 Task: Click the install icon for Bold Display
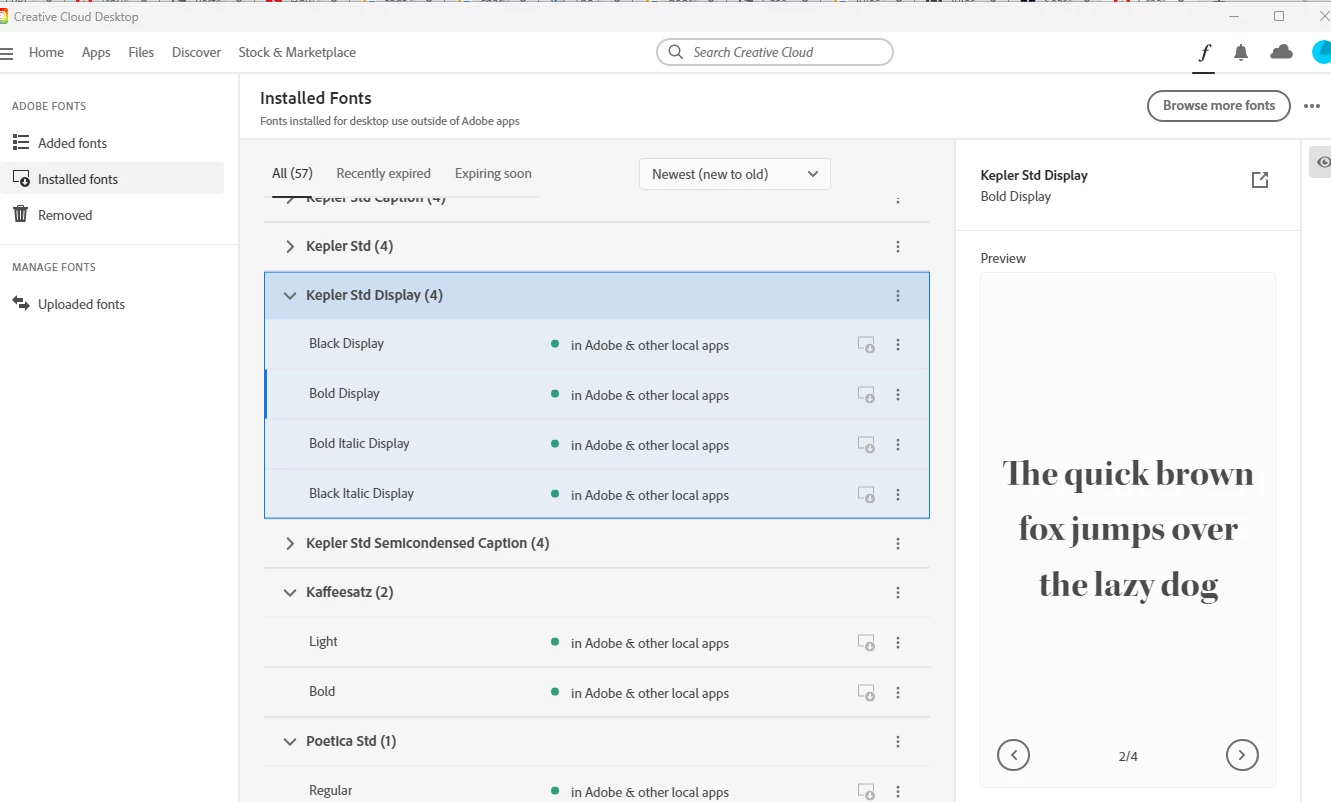coord(866,395)
